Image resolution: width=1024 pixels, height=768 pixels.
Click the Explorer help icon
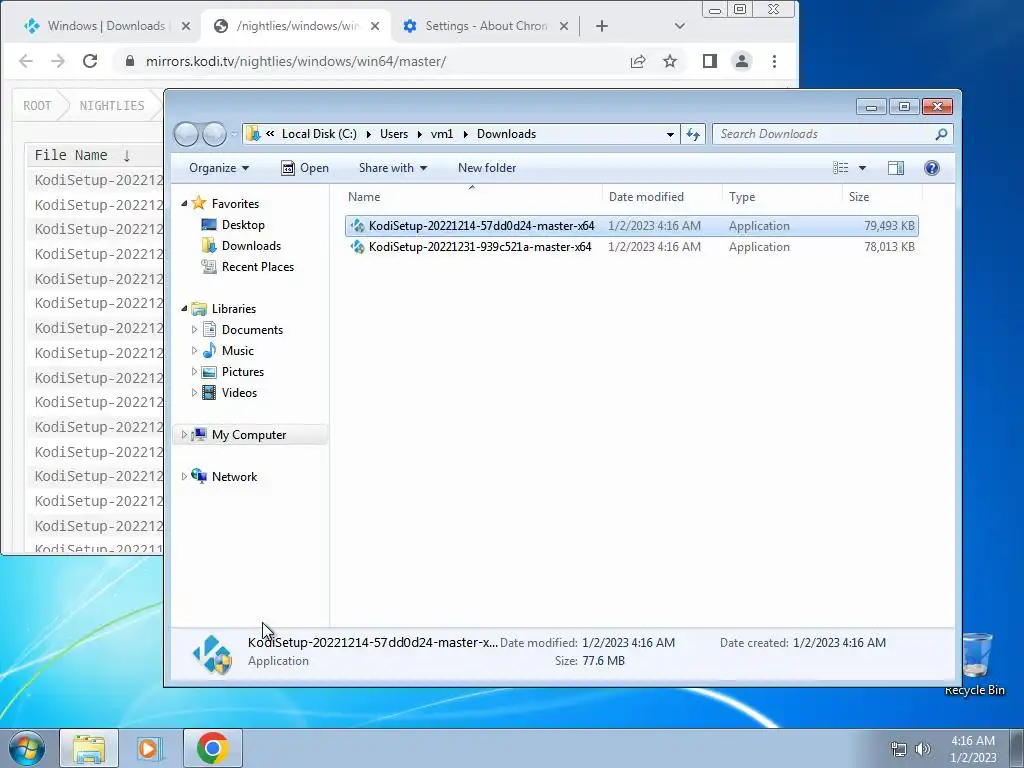[932, 168]
